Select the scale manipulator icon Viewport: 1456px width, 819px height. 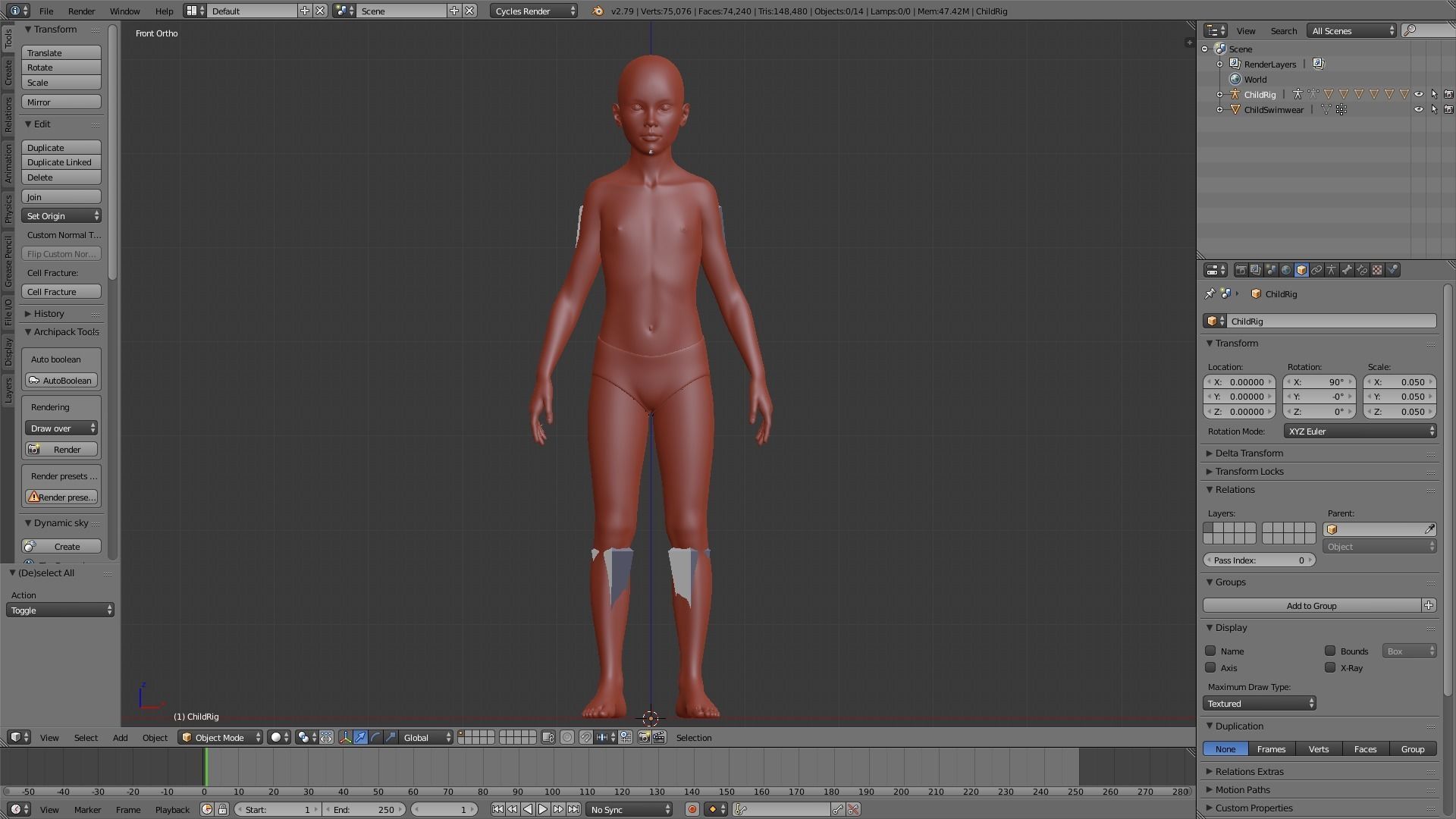(391, 737)
